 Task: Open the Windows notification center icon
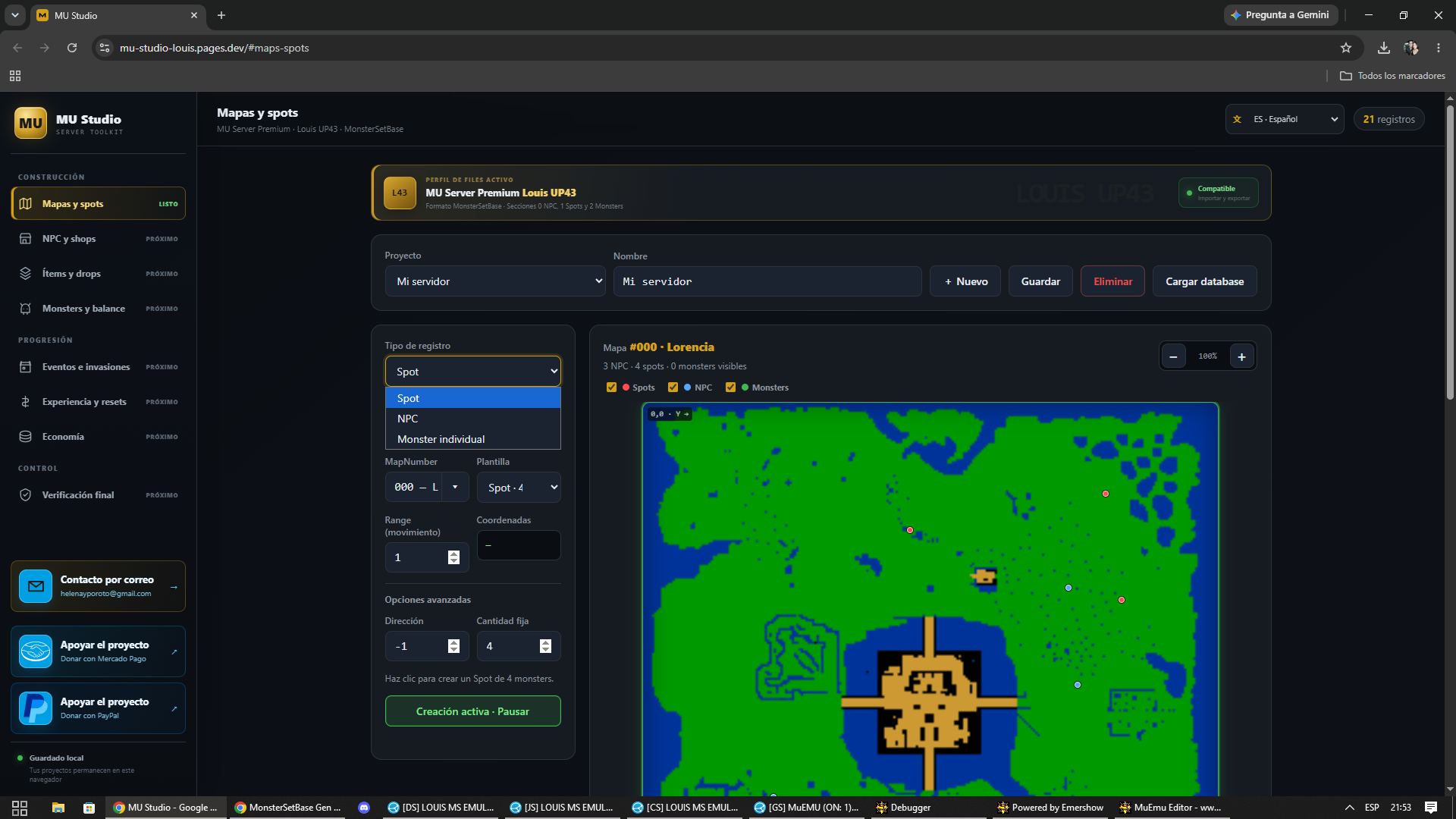(1431, 808)
